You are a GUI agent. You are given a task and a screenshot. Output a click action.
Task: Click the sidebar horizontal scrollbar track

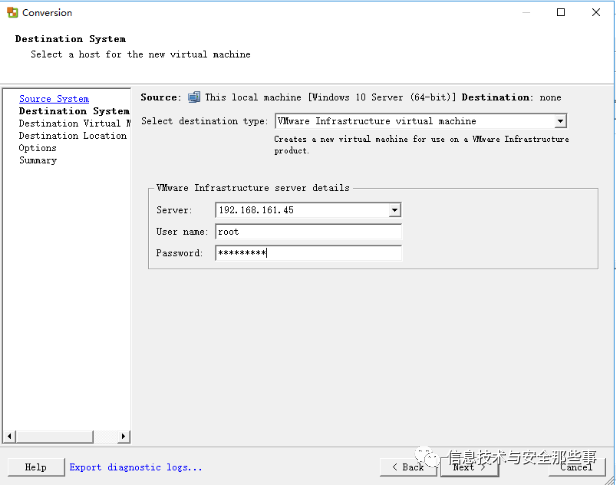[x=66, y=436]
